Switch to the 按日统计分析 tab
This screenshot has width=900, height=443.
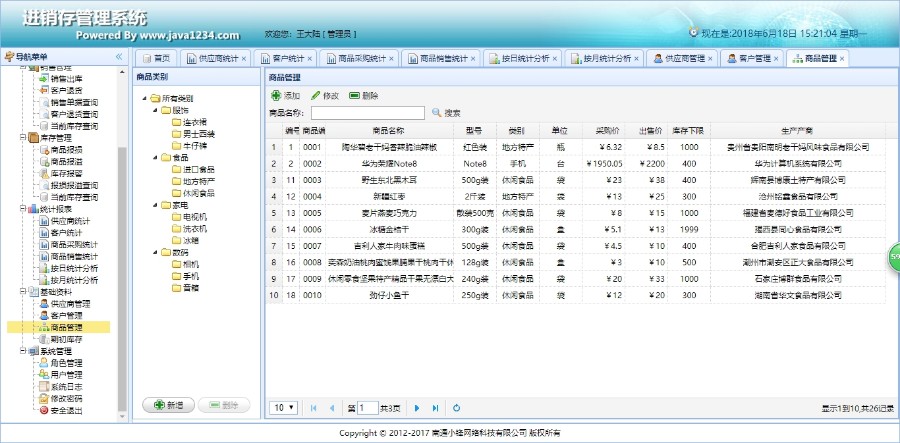[521, 58]
